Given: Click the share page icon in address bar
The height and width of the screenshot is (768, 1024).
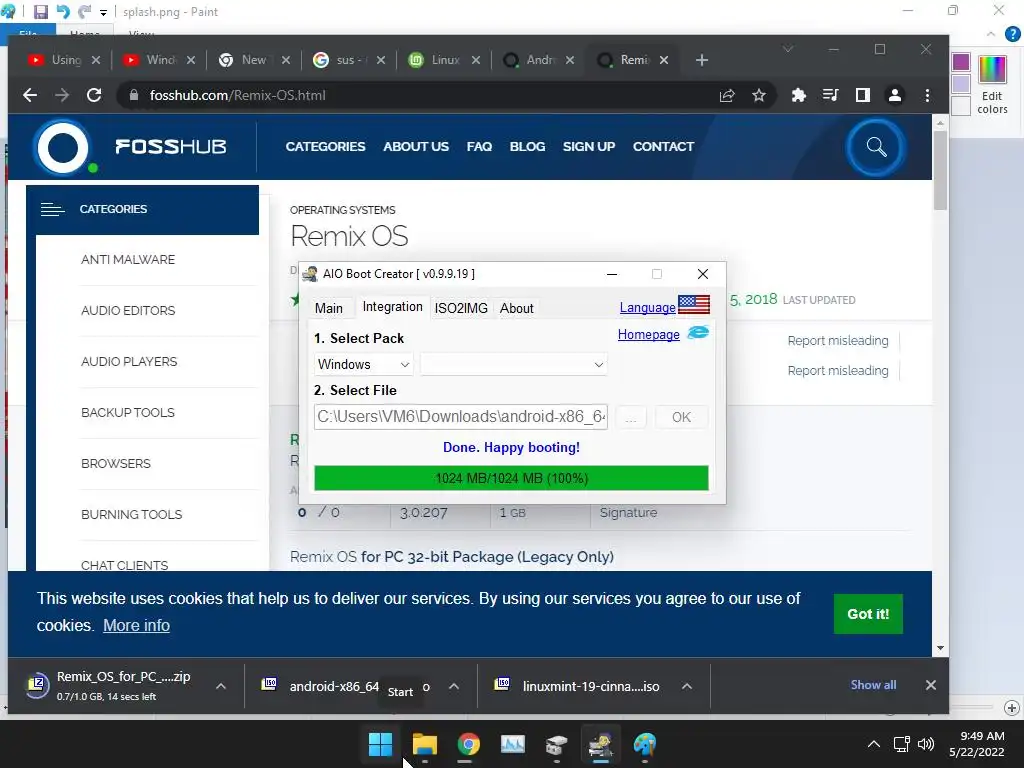Looking at the screenshot, I should (x=727, y=95).
